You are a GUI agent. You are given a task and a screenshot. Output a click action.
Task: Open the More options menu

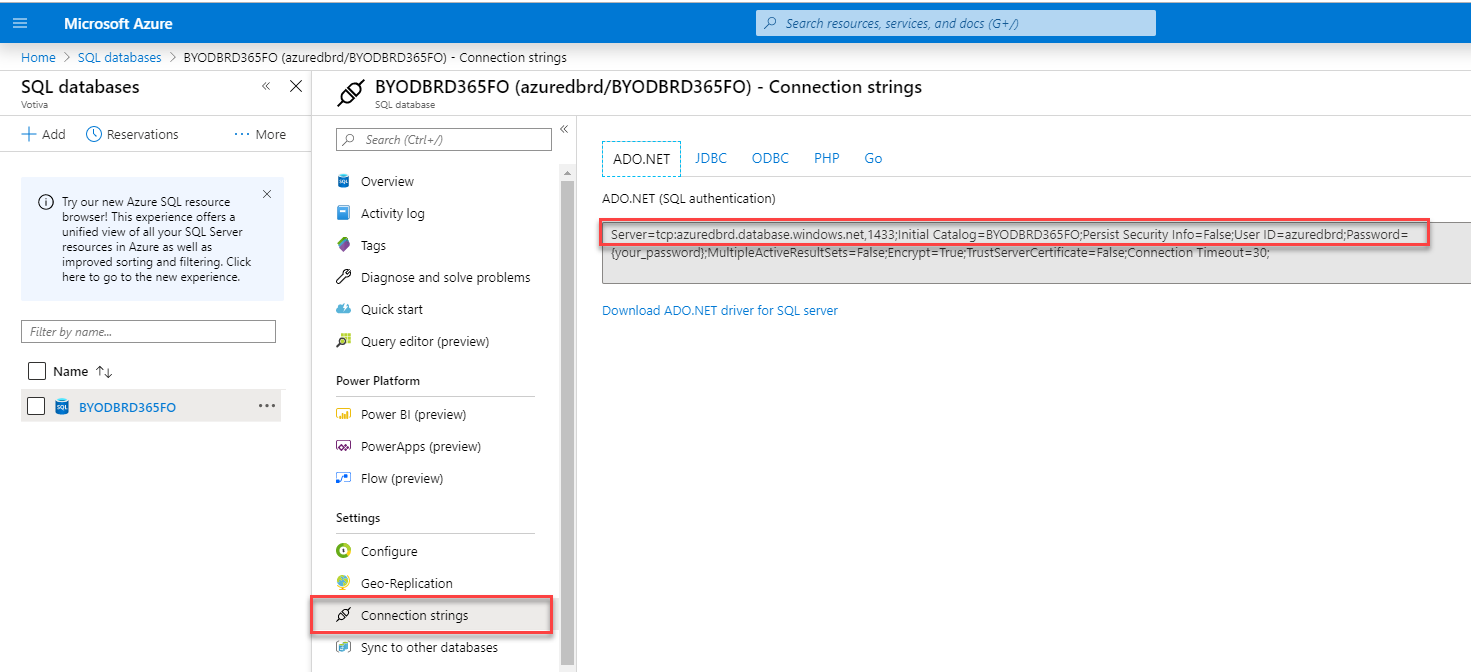[x=260, y=134]
